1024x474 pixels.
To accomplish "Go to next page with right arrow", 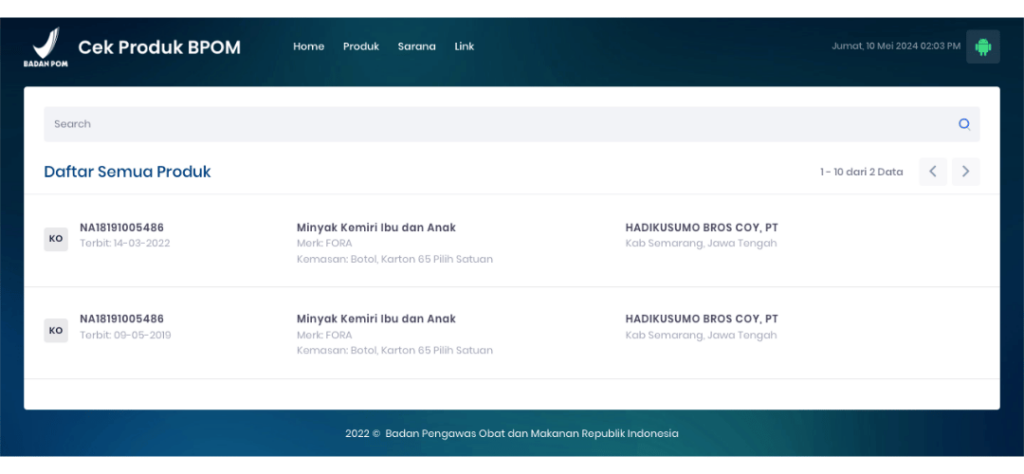I will (x=965, y=172).
